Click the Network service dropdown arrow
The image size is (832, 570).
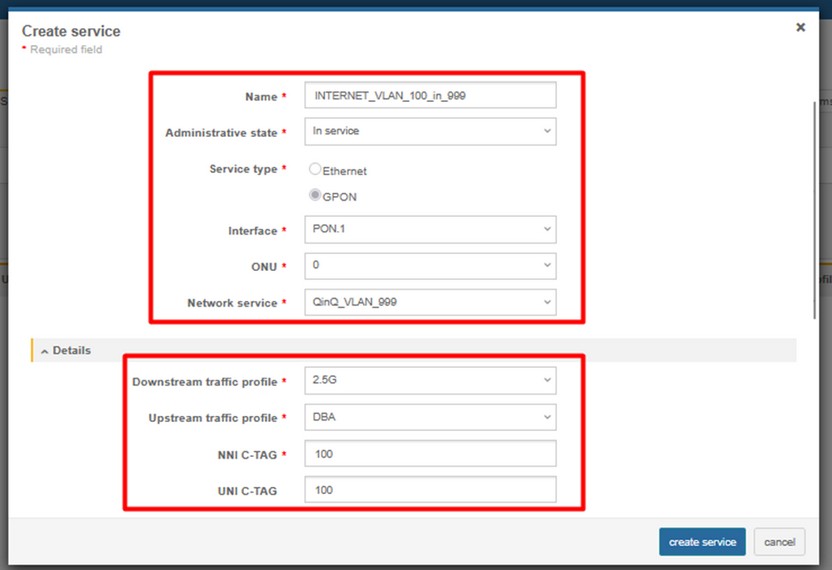point(547,302)
